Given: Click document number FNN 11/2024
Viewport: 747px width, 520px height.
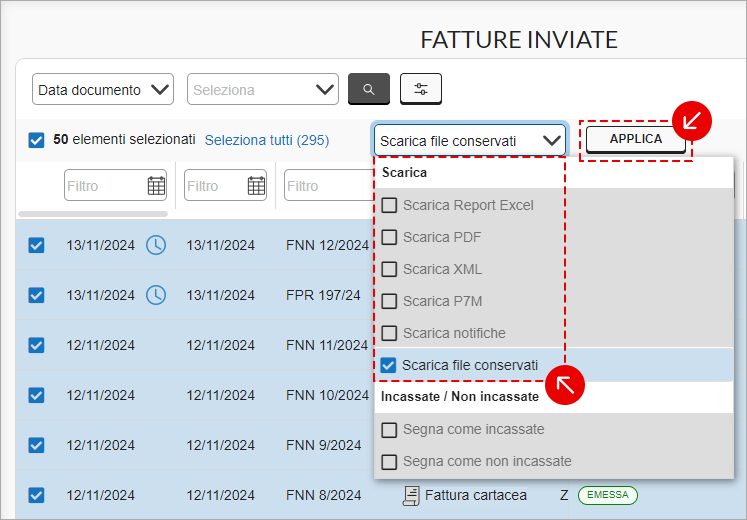Looking at the screenshot, I should pyautogui.click(x=327, y=345).
